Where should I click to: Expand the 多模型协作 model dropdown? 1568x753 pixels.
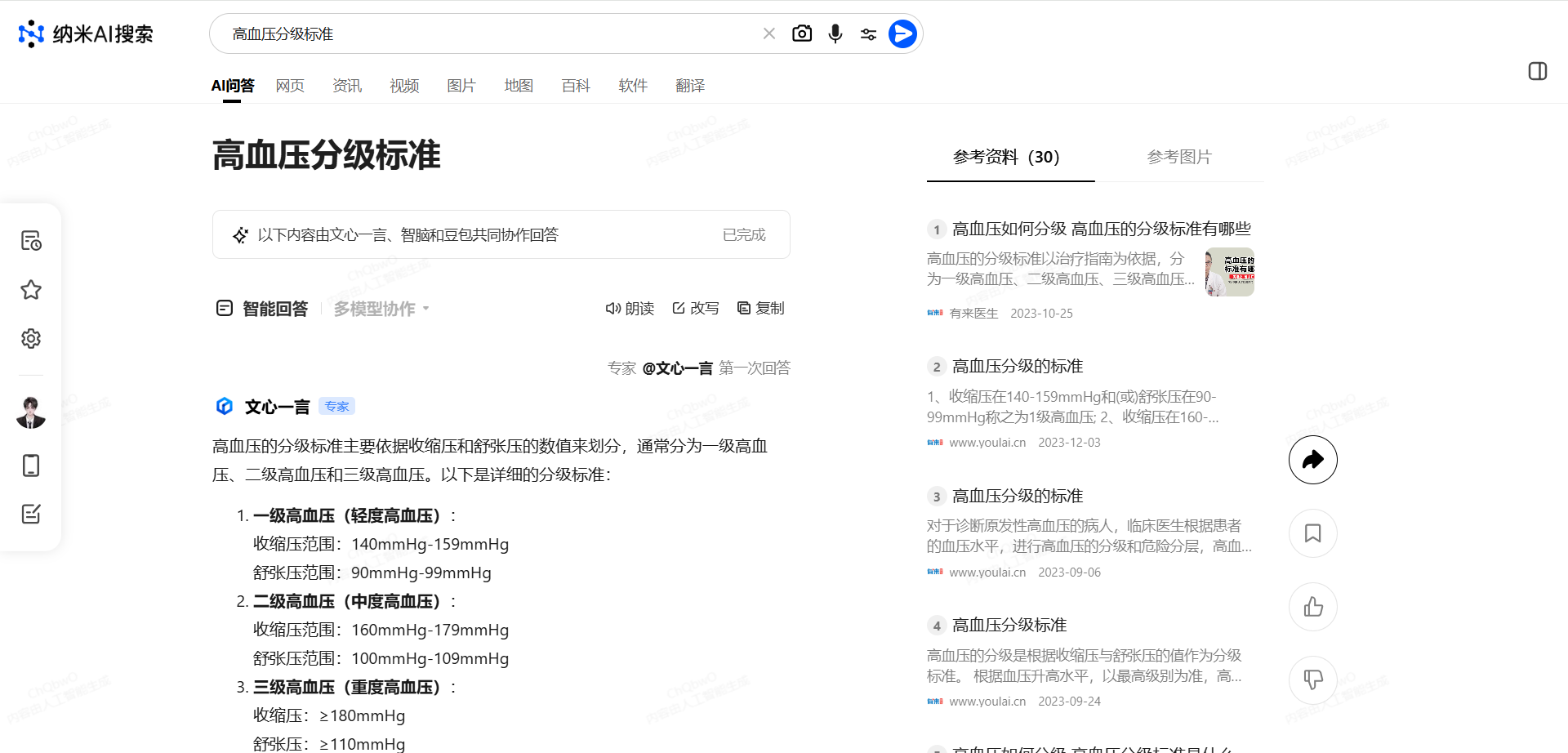[x=381, y=309]
